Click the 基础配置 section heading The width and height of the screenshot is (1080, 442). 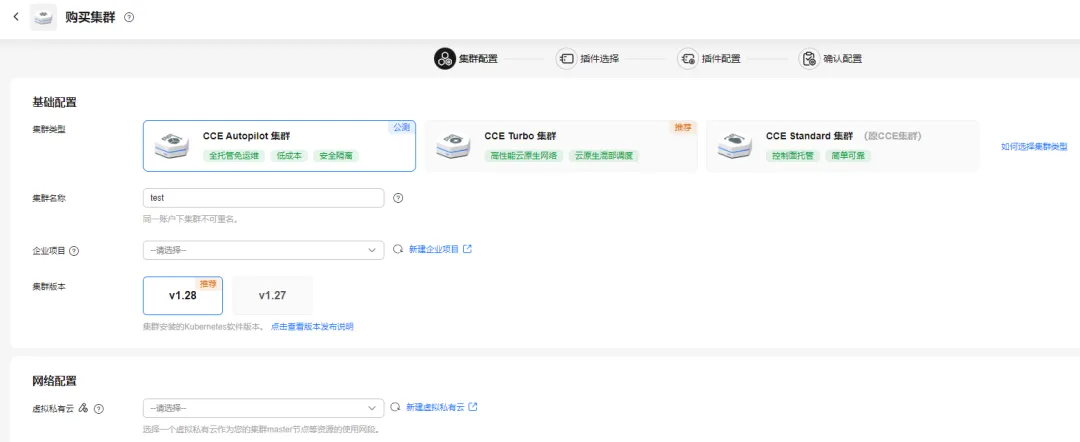pos(54,103)
